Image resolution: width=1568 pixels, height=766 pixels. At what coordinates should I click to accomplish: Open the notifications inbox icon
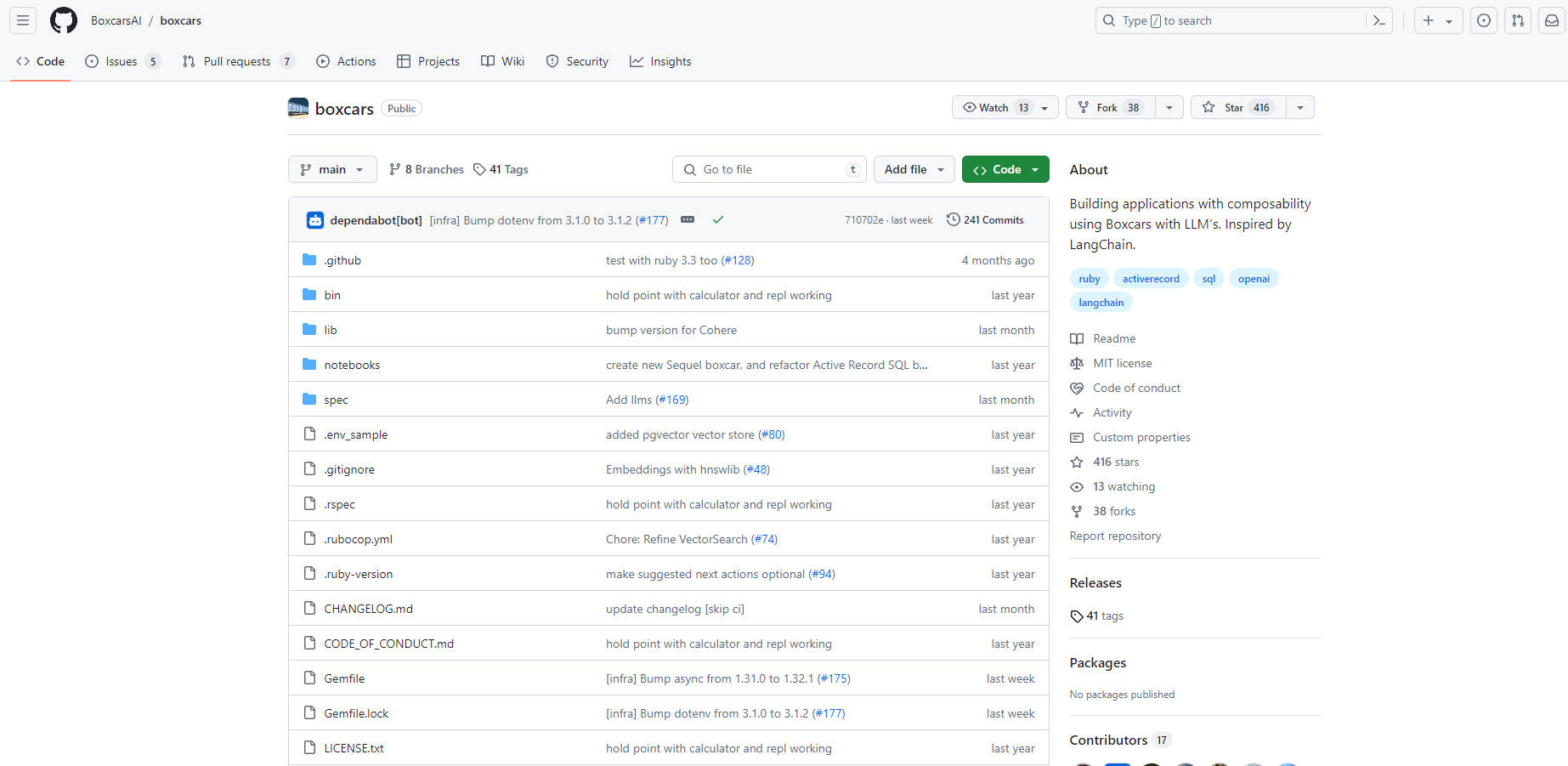point(1551,20)
